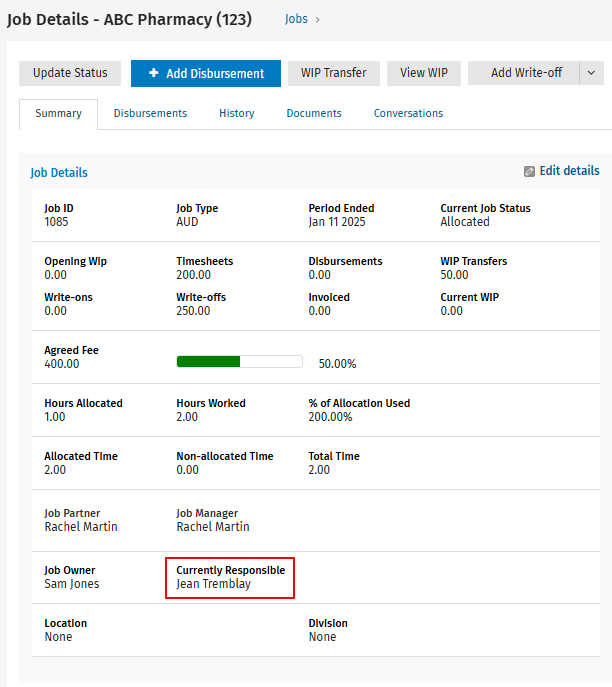Select the 50.00% progress value
The width and height of the screenshot is (612, 687).
tap(337, 364)
